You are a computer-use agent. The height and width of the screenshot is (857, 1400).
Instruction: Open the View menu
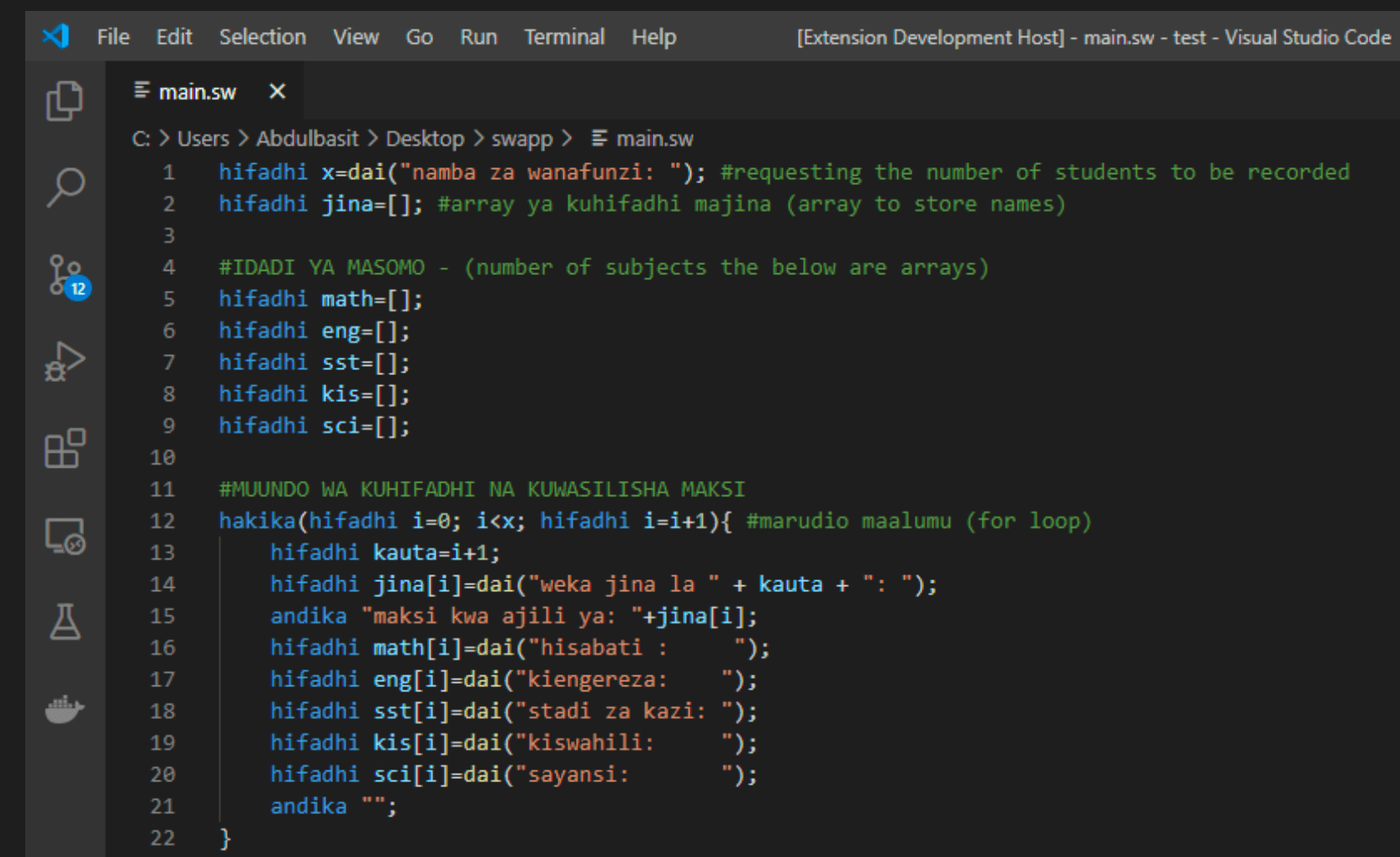point(356,37)
